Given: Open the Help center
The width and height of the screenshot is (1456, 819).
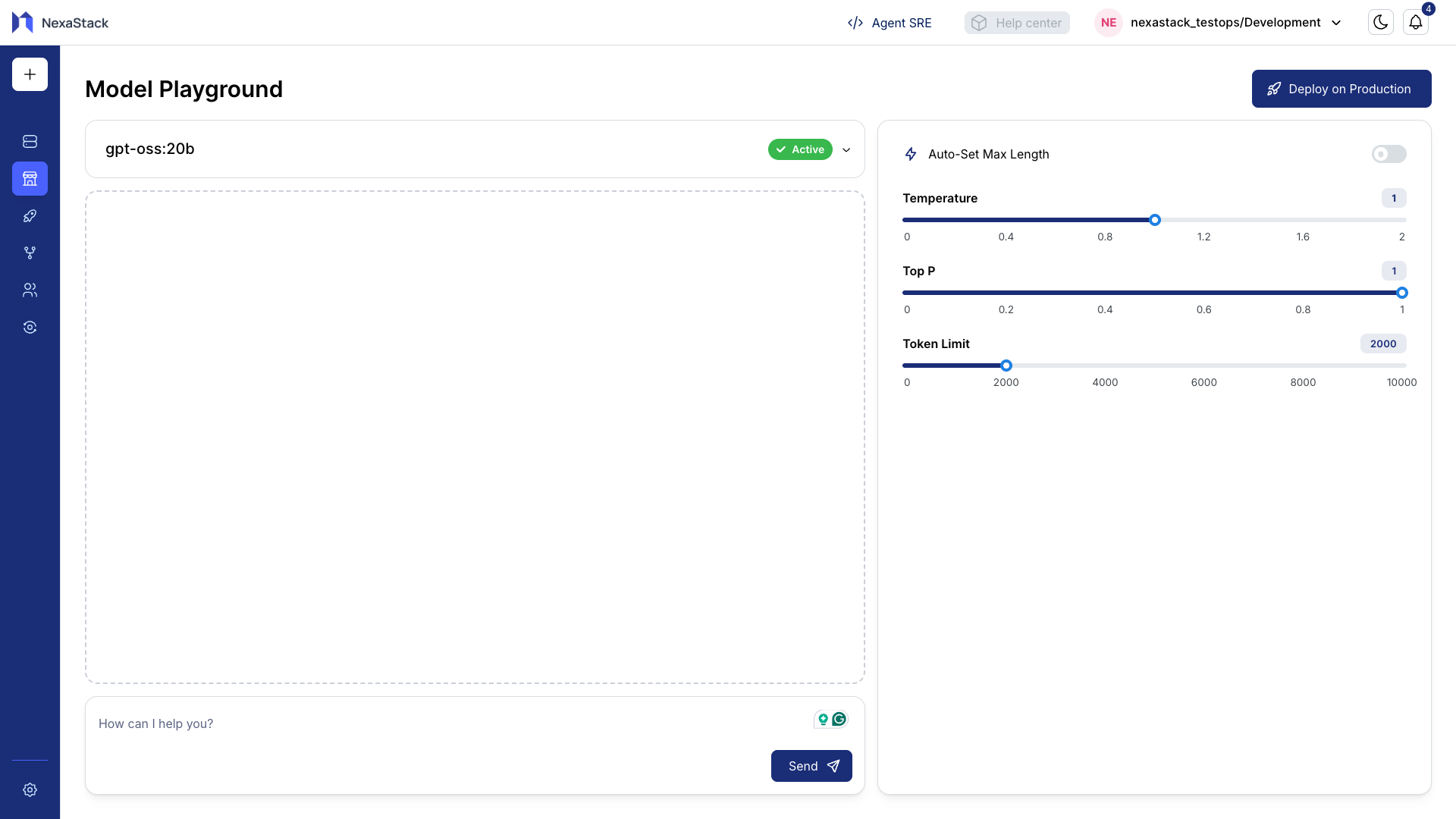Looking at the screenshot, I should point(1016,23).
